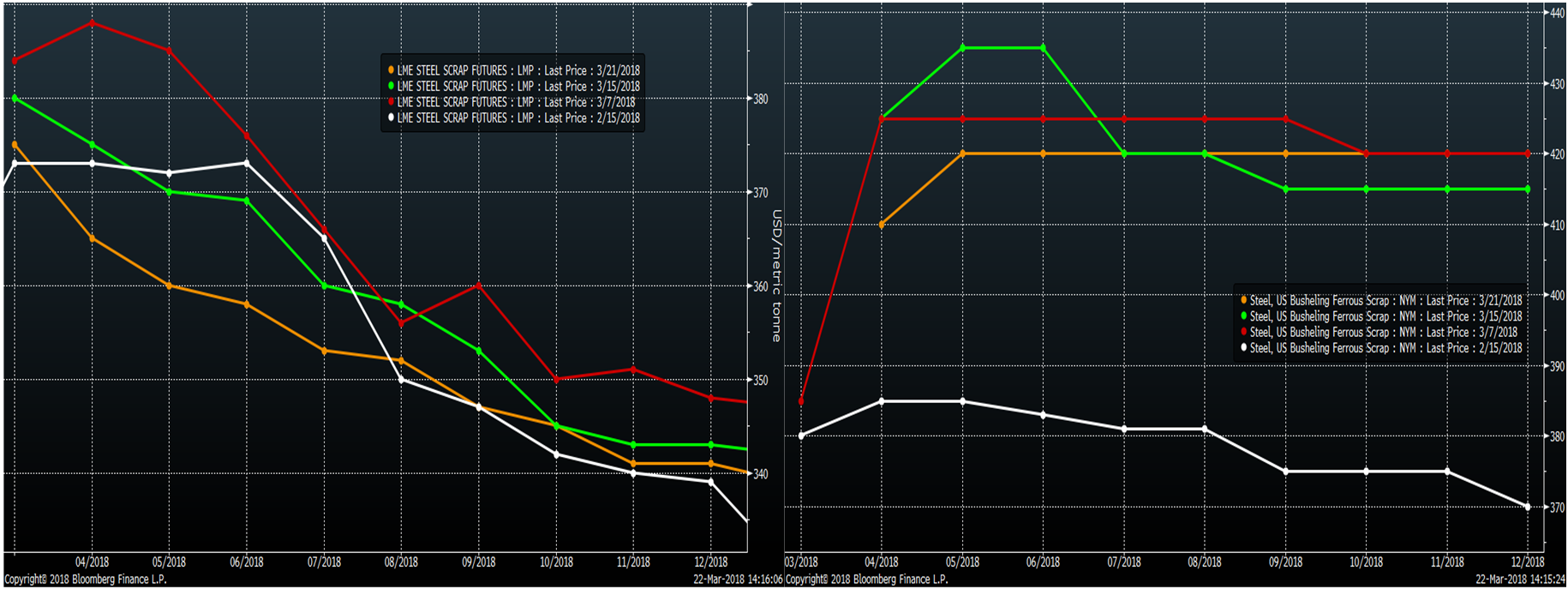Click orange legend dot for LME 3/21/2018 series
This screenshot has width=1568, height=589.
pos(392,70)
